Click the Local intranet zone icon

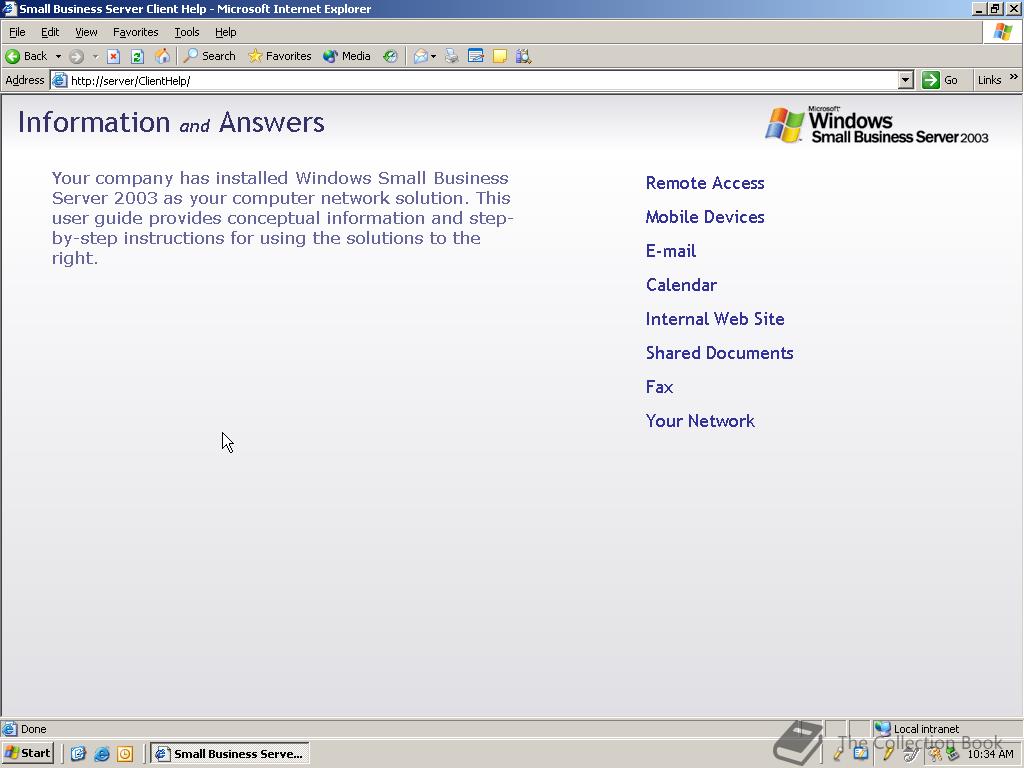click(x=882, y=728)
